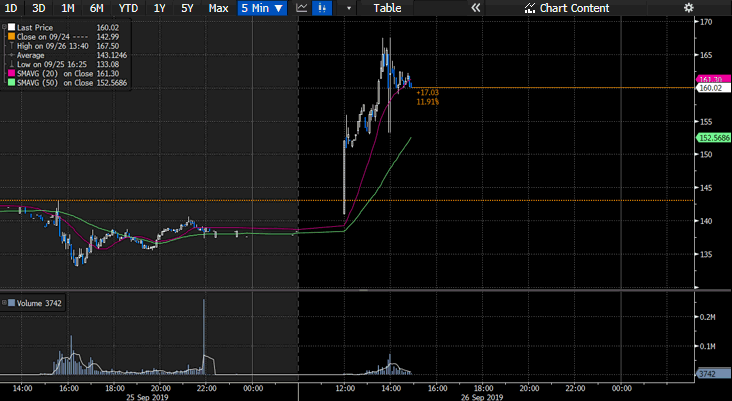
Task: Select the 1D time range
Action: coord(11,8)
